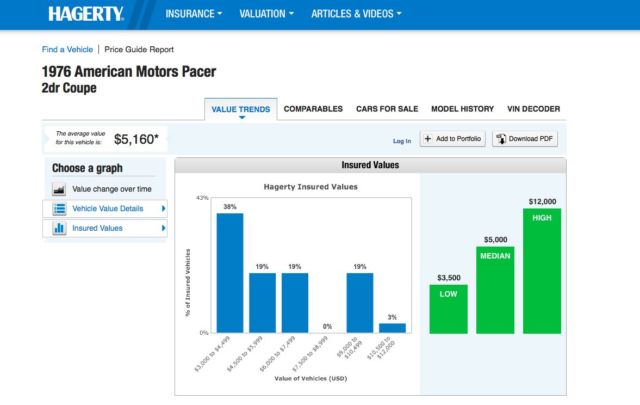The width and height of the screenshot is (640, 405).
Task: Click the 38% blue bar
Action: pos(230,273)
